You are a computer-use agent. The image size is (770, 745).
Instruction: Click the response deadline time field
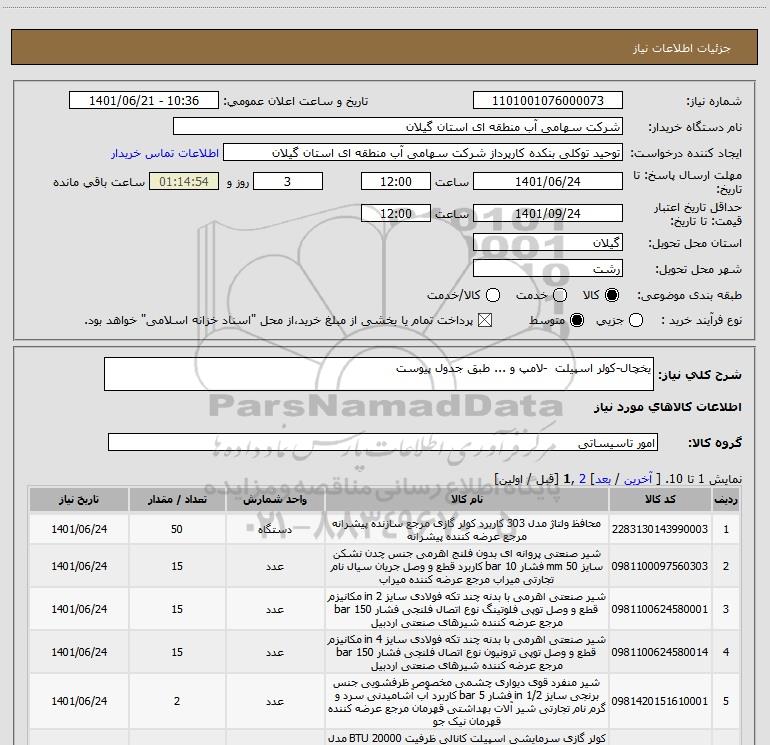tap(396, 181)
